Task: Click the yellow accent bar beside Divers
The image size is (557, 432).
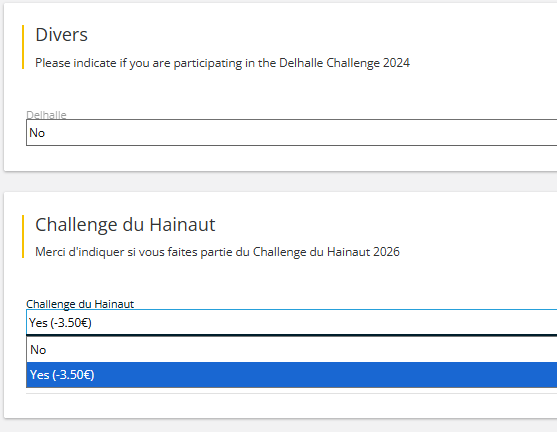Action: [23, 47]
